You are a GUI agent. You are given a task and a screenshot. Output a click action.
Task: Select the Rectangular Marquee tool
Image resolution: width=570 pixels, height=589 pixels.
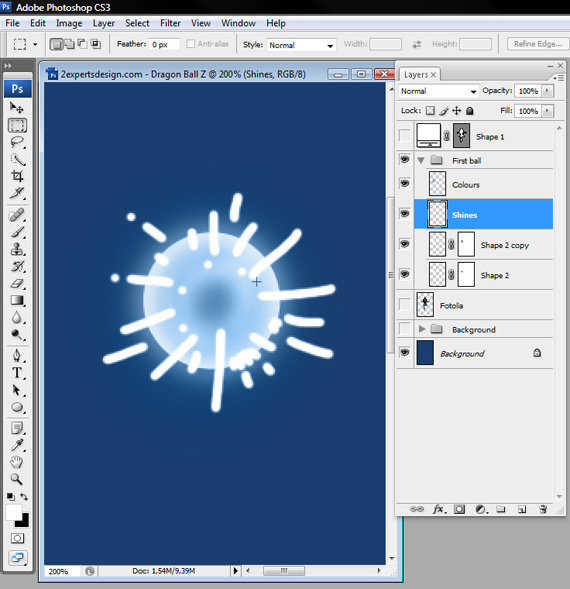click(17, 125)
